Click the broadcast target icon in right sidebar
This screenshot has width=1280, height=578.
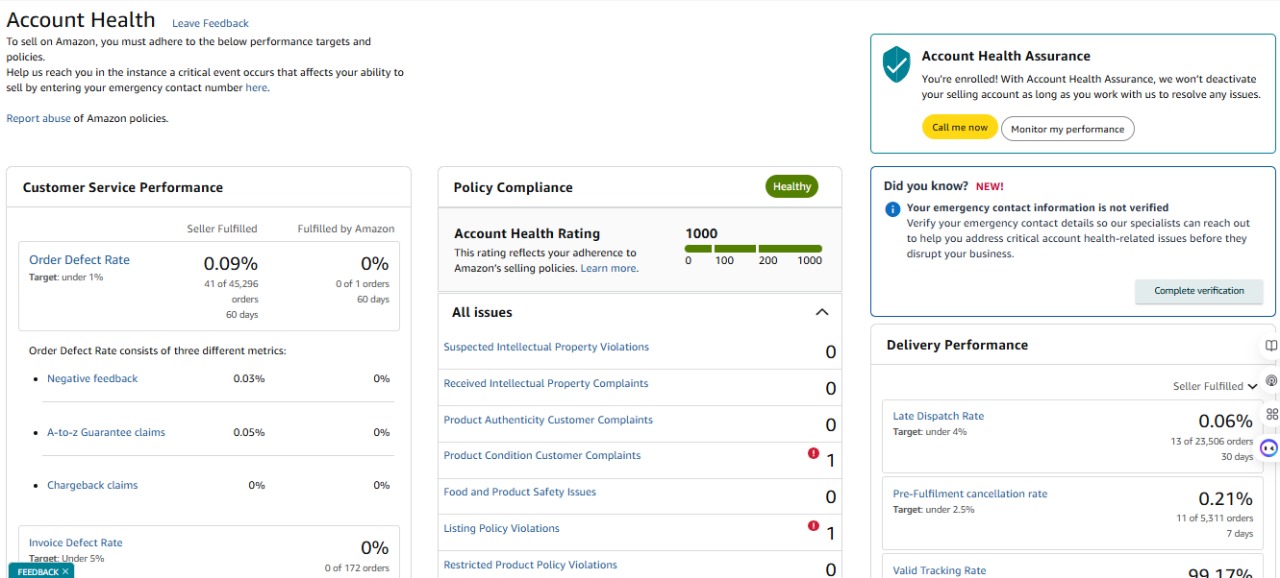[1271, 380]
